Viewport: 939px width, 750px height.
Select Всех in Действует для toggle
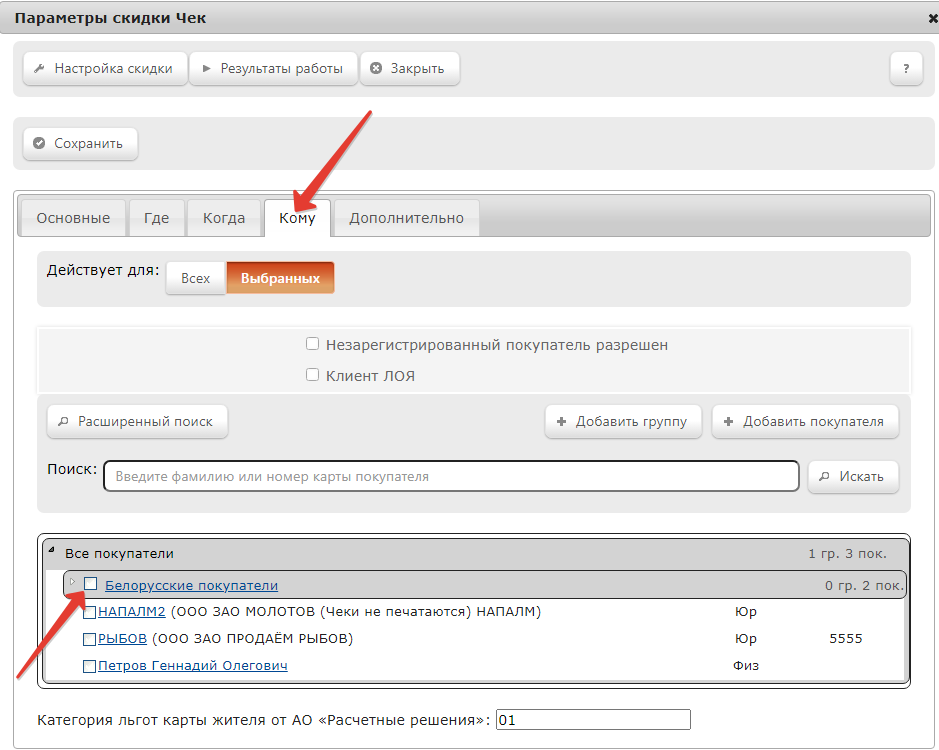pyautogui.click(x=195, y=278)
